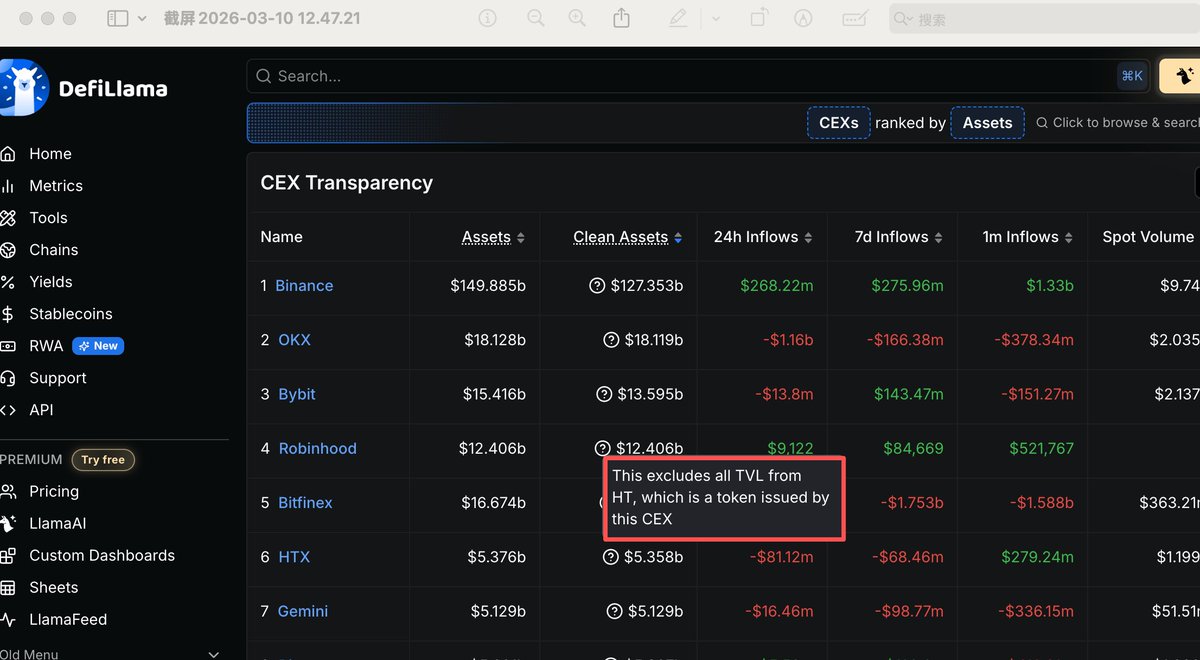Click the Try free button

[103, 460]
